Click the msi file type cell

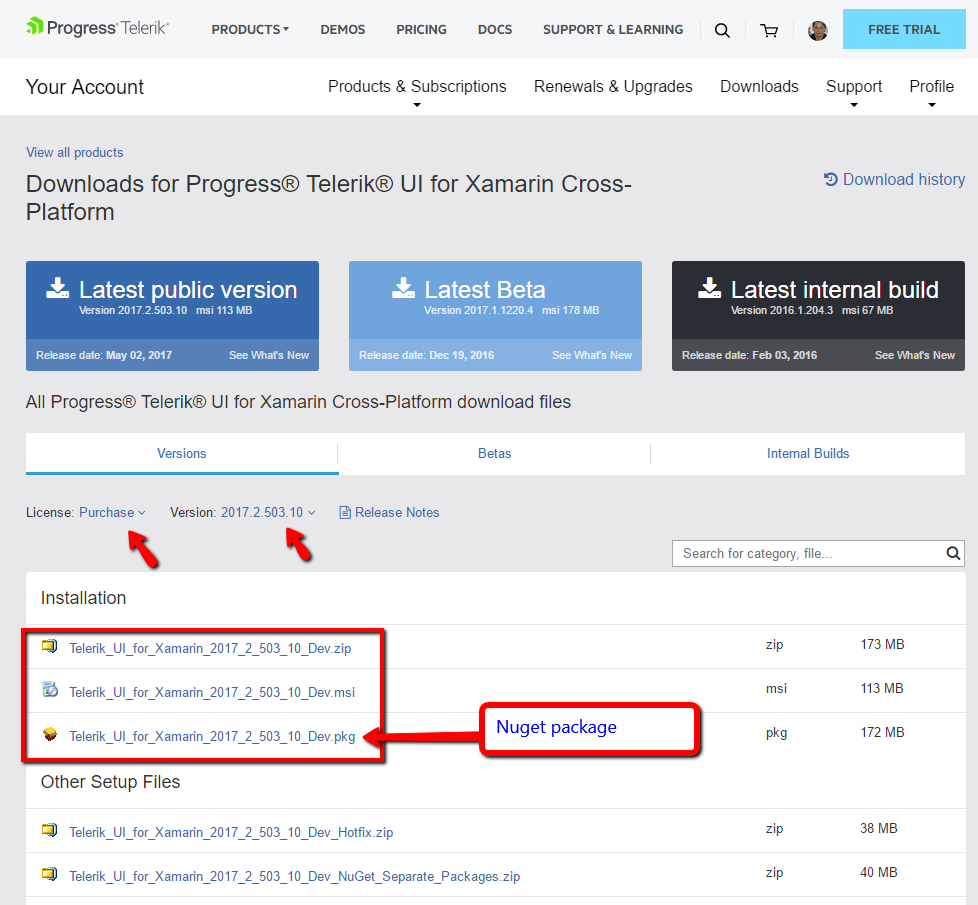tap(777, 689)
